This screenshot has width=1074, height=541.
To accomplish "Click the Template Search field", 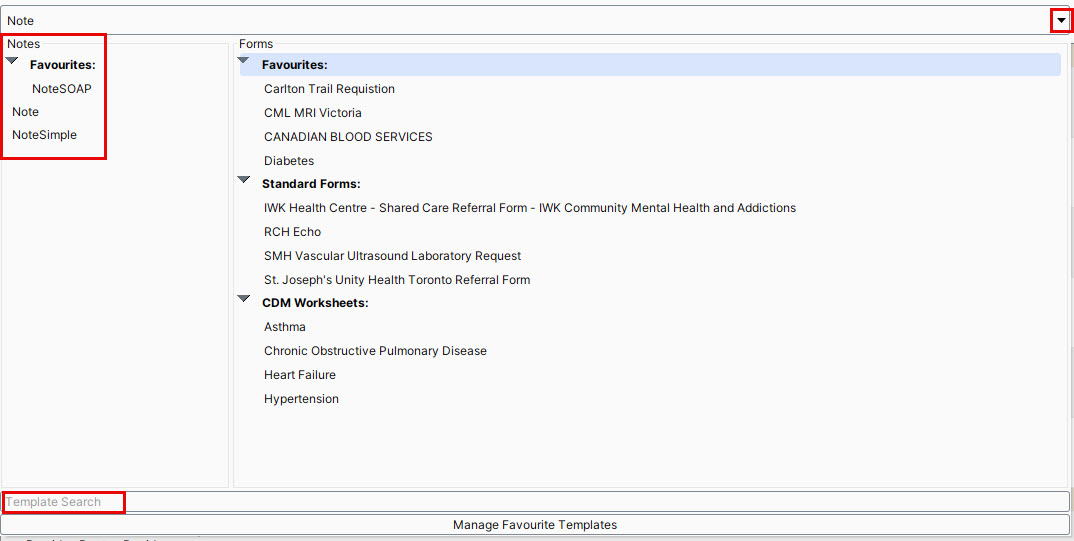I will coord(535,502).
